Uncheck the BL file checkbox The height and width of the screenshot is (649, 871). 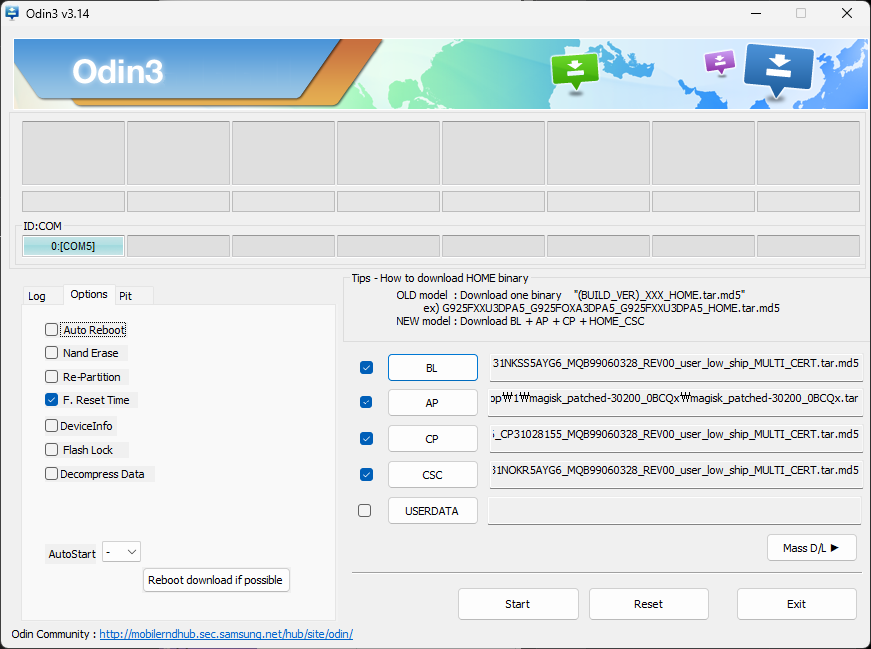366,367
